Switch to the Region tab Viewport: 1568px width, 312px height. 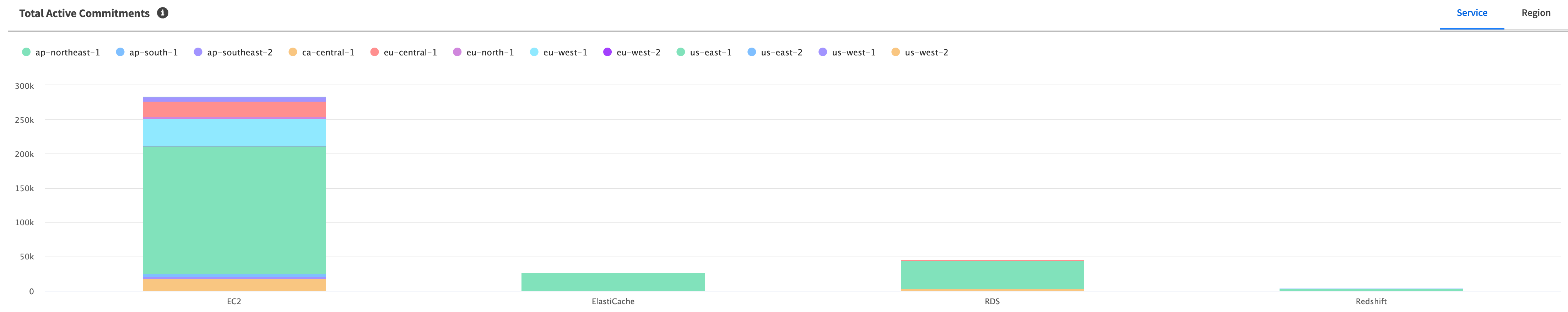[1536, 13]
